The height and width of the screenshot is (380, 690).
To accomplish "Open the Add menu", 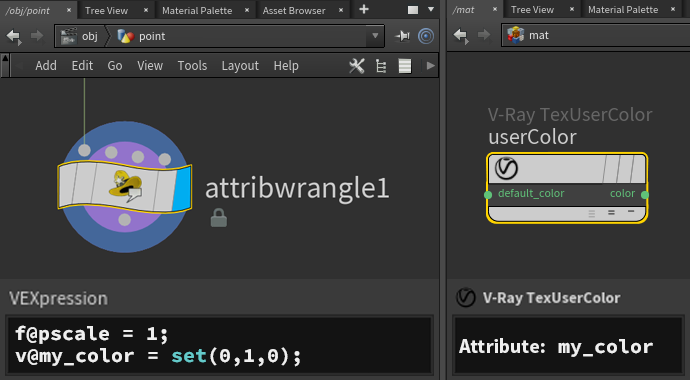I will pos(46,66).
